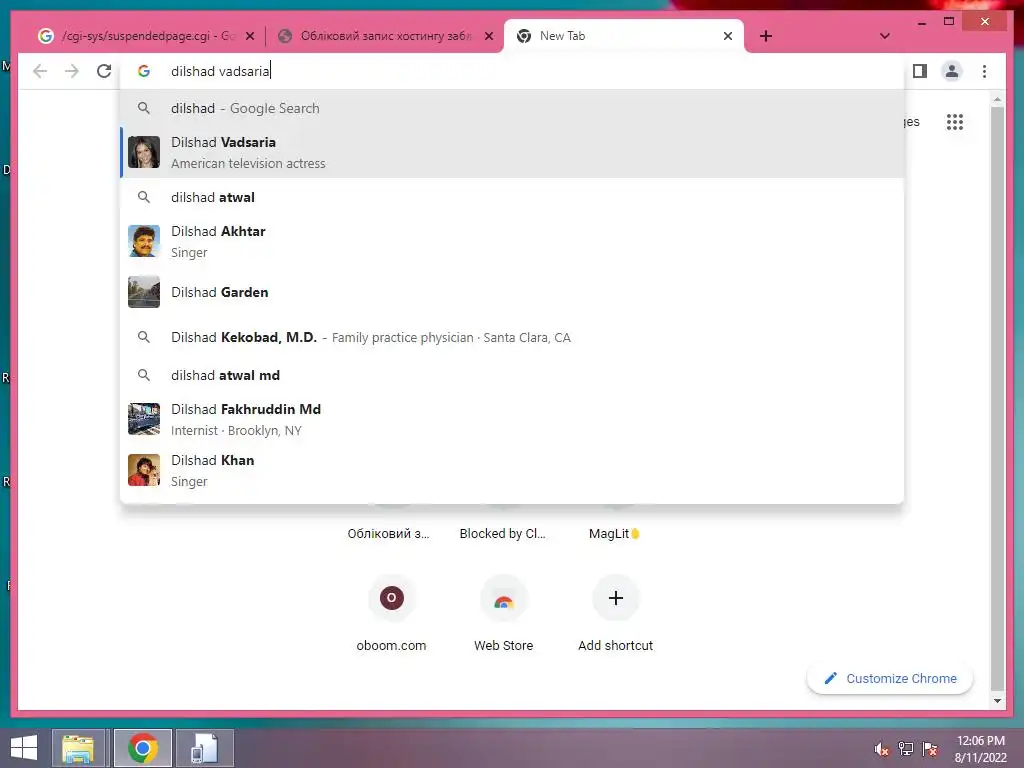
Task: Click the Dilshad Khan thumbnail photo
Action: (144, 470)
